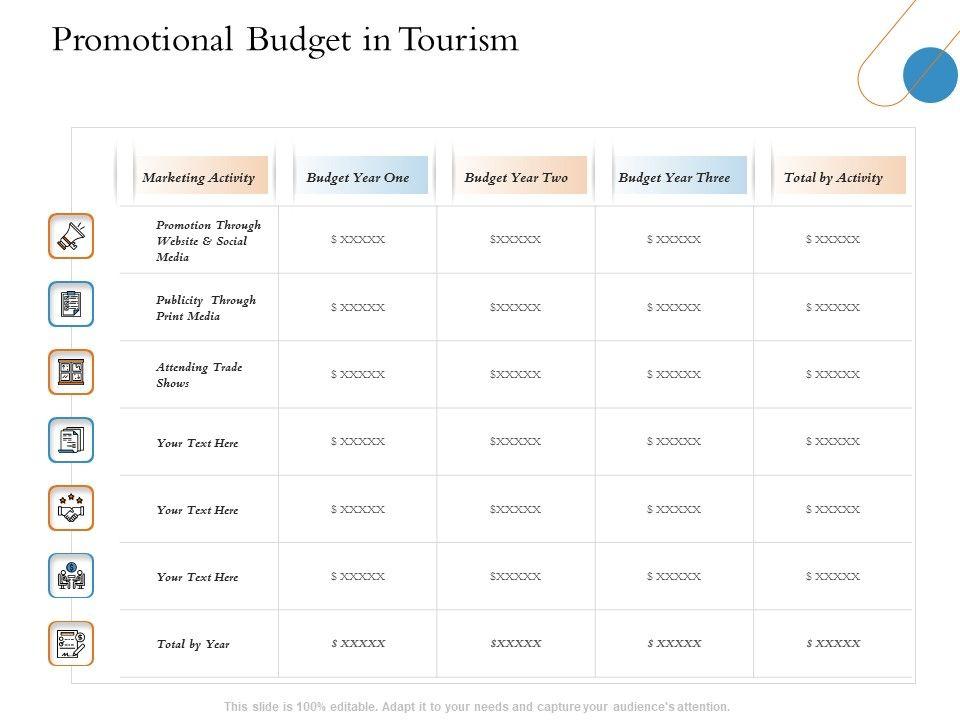Click the Budget Year Three header
960x720 pixels.
[674, 177]
